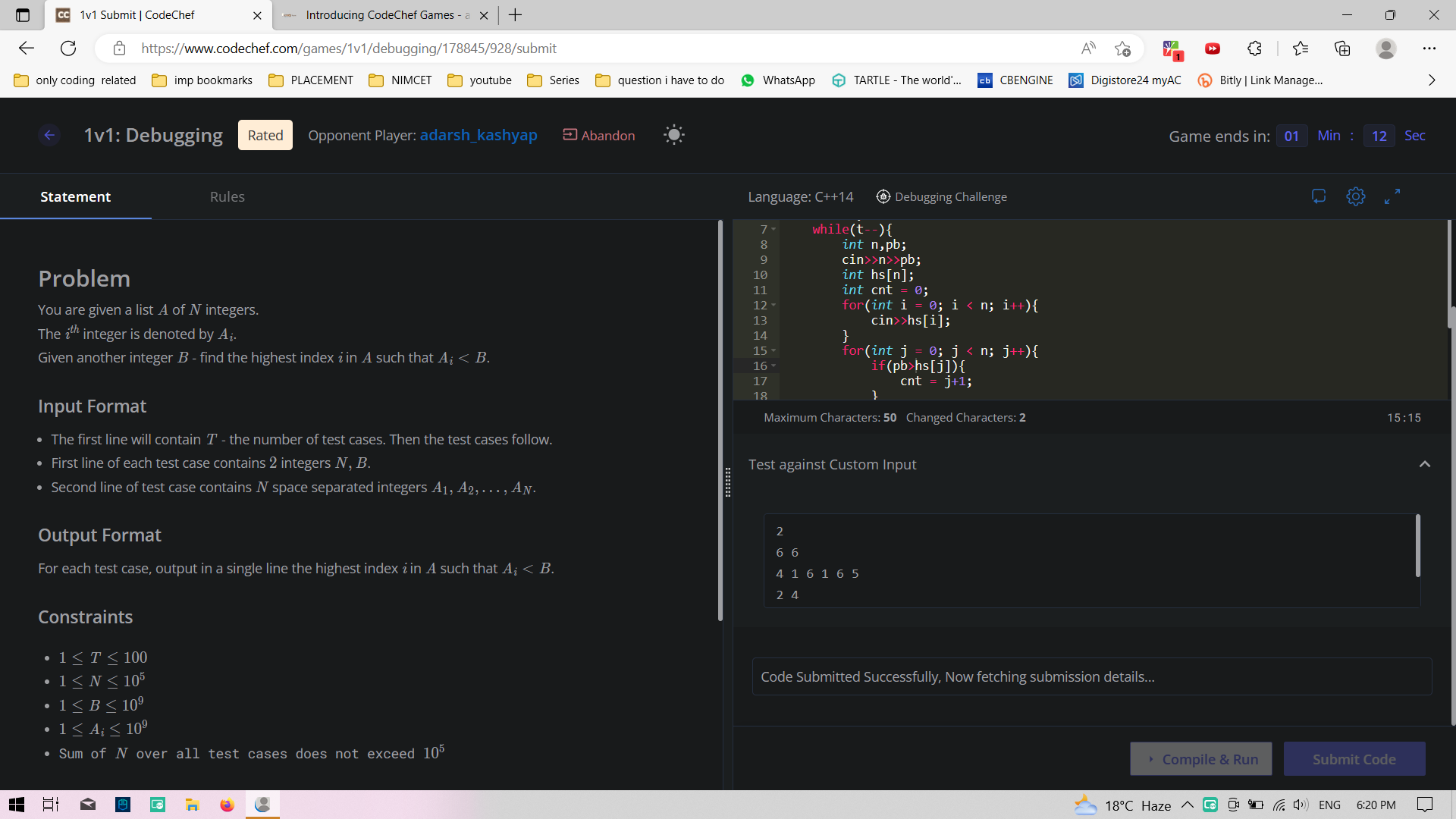The image size is (1456, 819).
Task: Open opponent adarsh_kashyap's profile link
Action: [479, 135]
